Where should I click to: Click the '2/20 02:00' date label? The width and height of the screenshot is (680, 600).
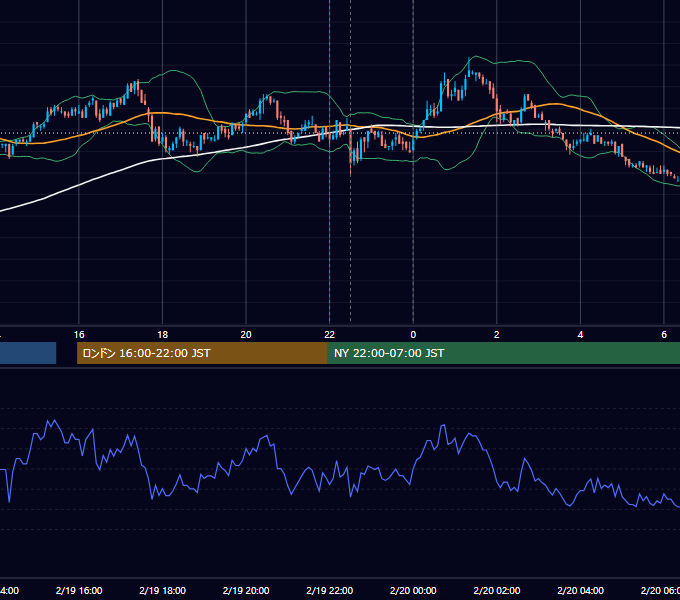pos(497,590)
